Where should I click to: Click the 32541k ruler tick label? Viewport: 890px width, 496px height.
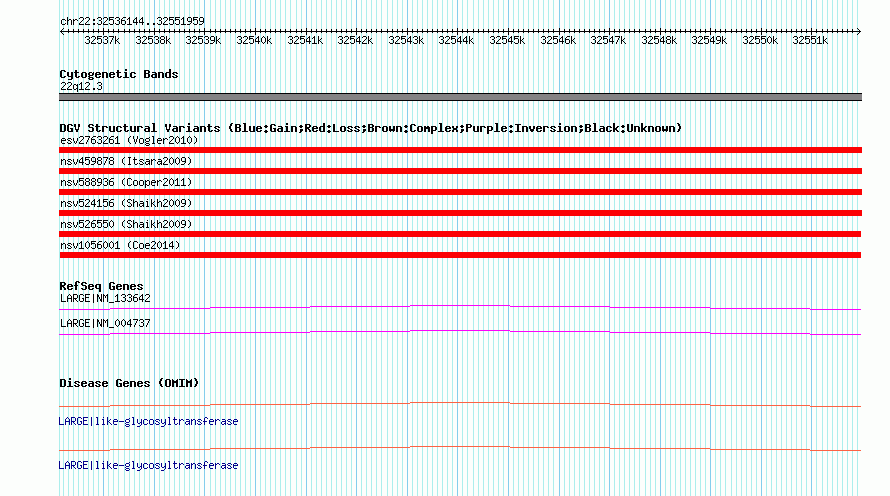click(305, 40)
